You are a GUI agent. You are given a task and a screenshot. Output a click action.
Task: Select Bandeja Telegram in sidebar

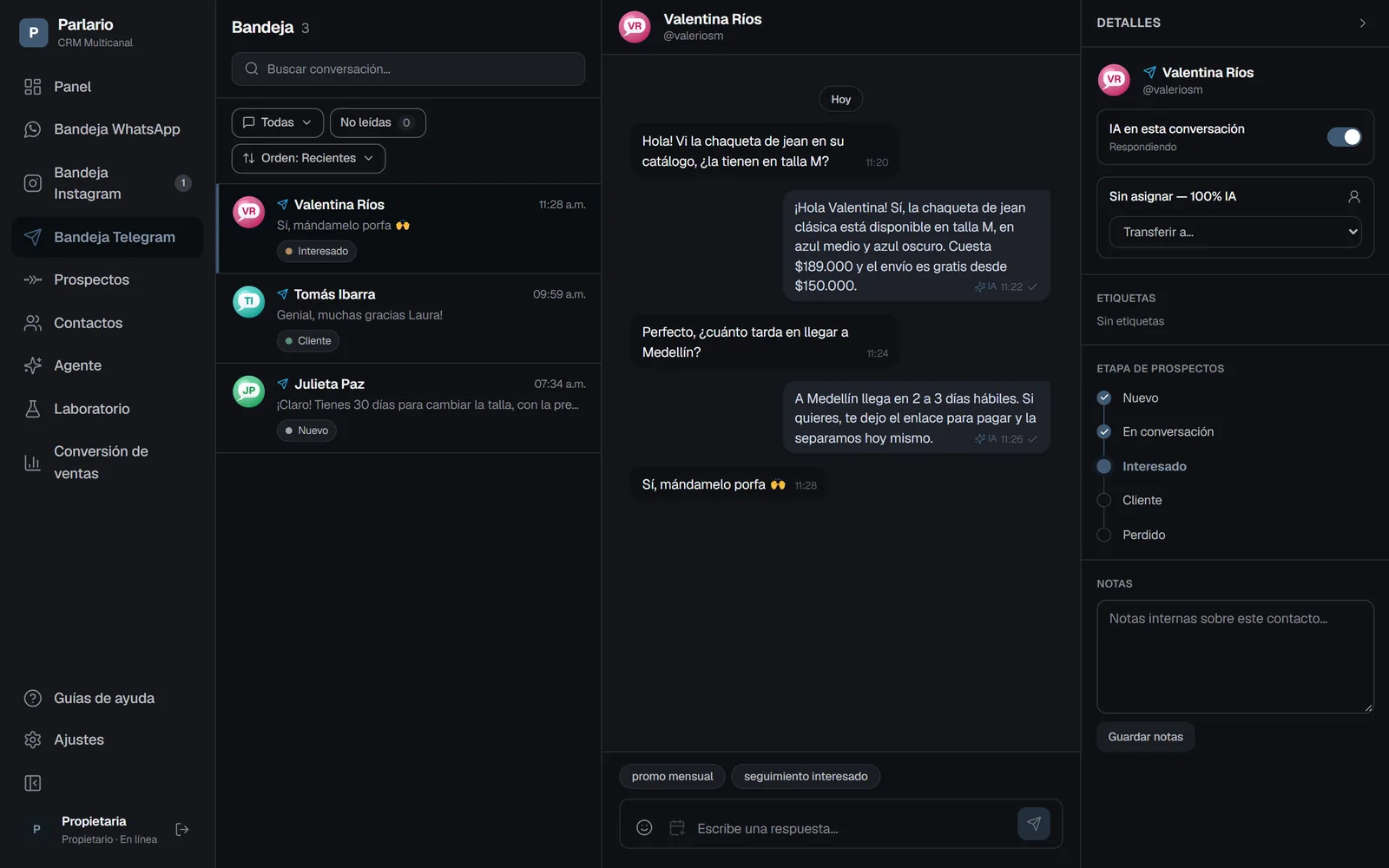[x=107, y=237]
